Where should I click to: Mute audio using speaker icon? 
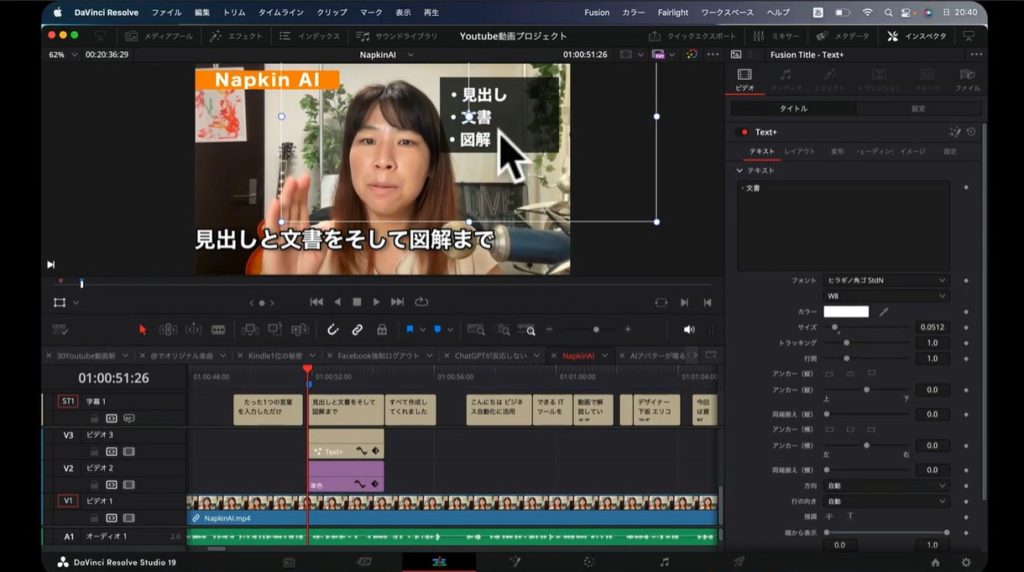coord(688,329)
